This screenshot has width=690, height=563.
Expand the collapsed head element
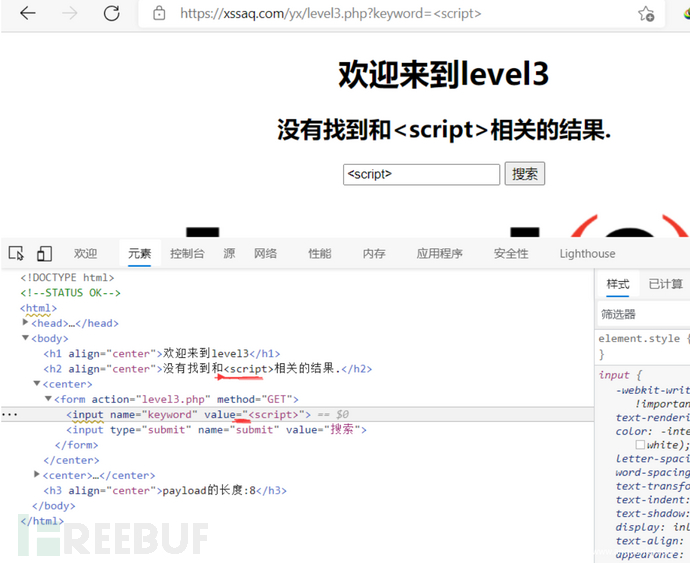26,323
